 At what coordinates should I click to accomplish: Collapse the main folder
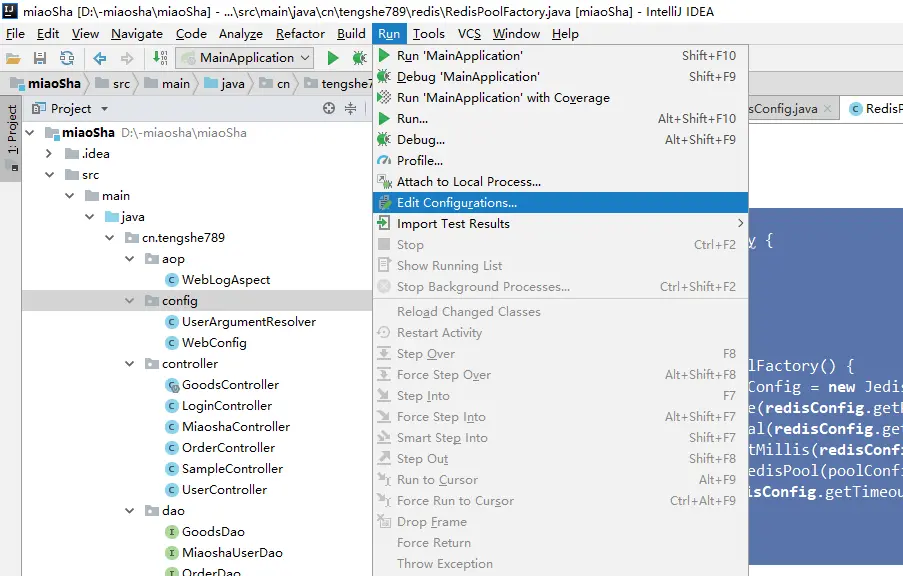point(70,196)
